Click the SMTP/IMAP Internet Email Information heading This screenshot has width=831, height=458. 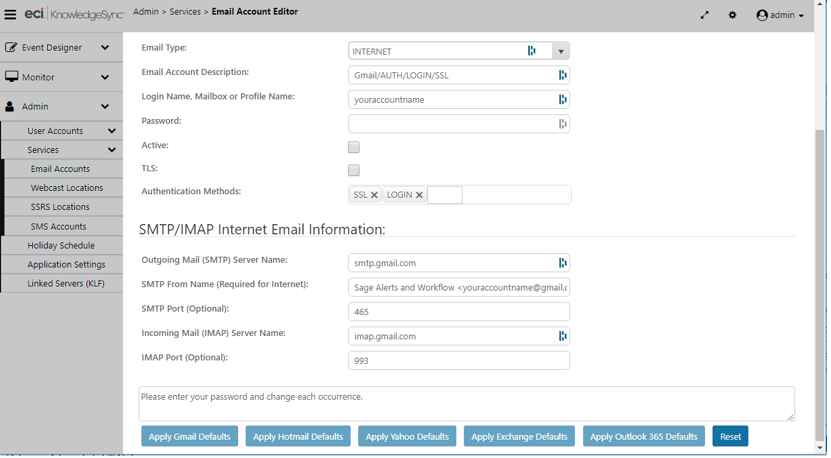point(262,230)
